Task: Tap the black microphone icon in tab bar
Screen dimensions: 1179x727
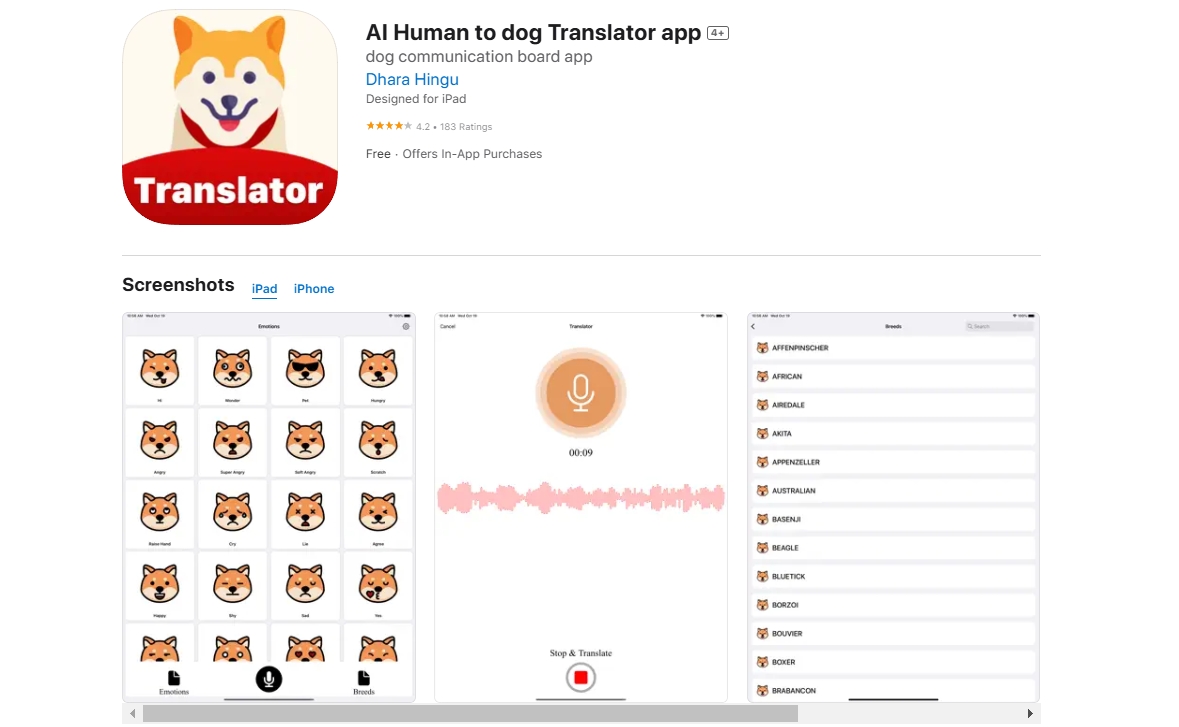Action: (268, 679)
